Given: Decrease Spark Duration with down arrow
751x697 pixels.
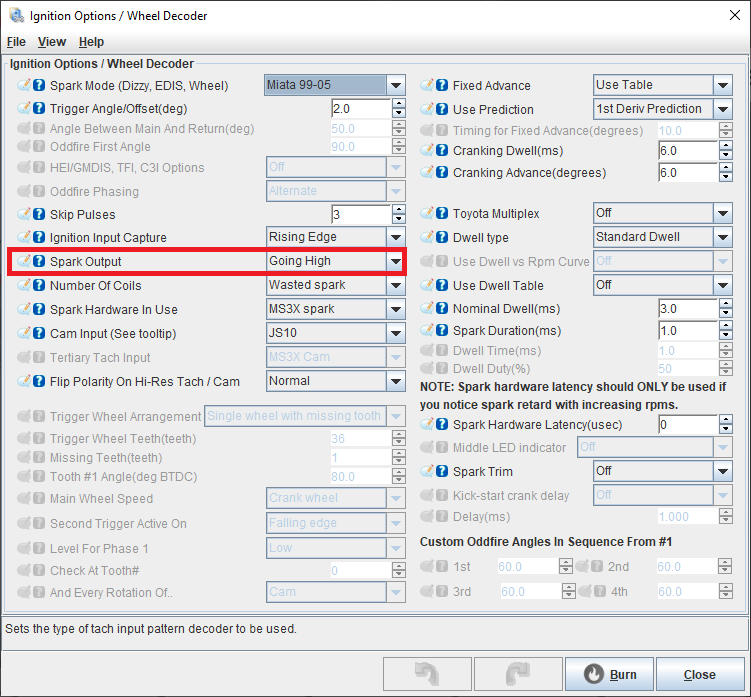Looking at the screenshot, I should click(726, 335).
